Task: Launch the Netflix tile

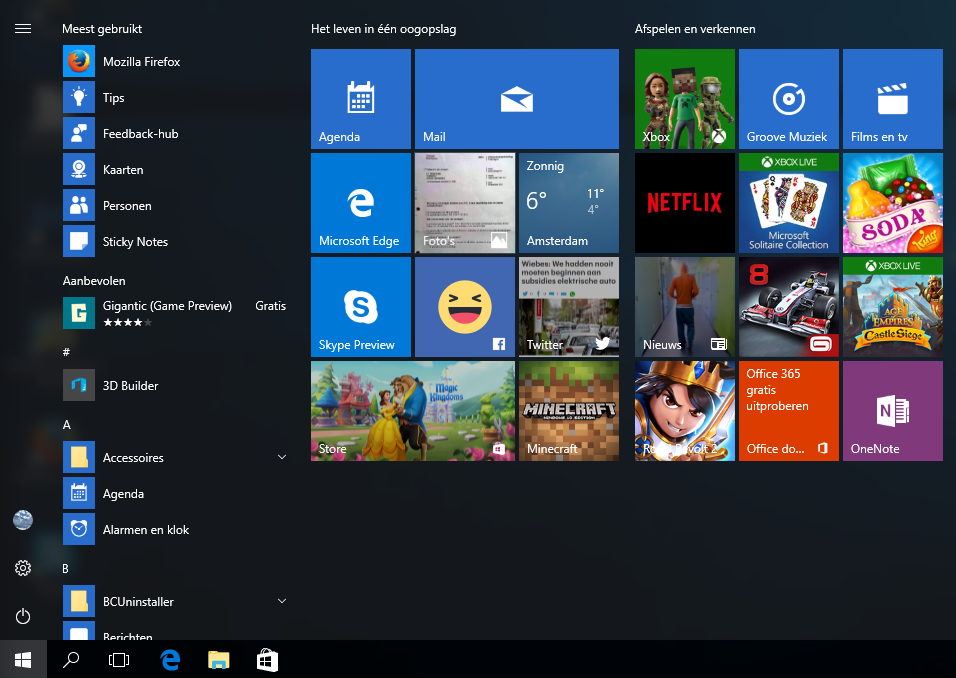Action: pyautogui.click(x=684, y=203)
